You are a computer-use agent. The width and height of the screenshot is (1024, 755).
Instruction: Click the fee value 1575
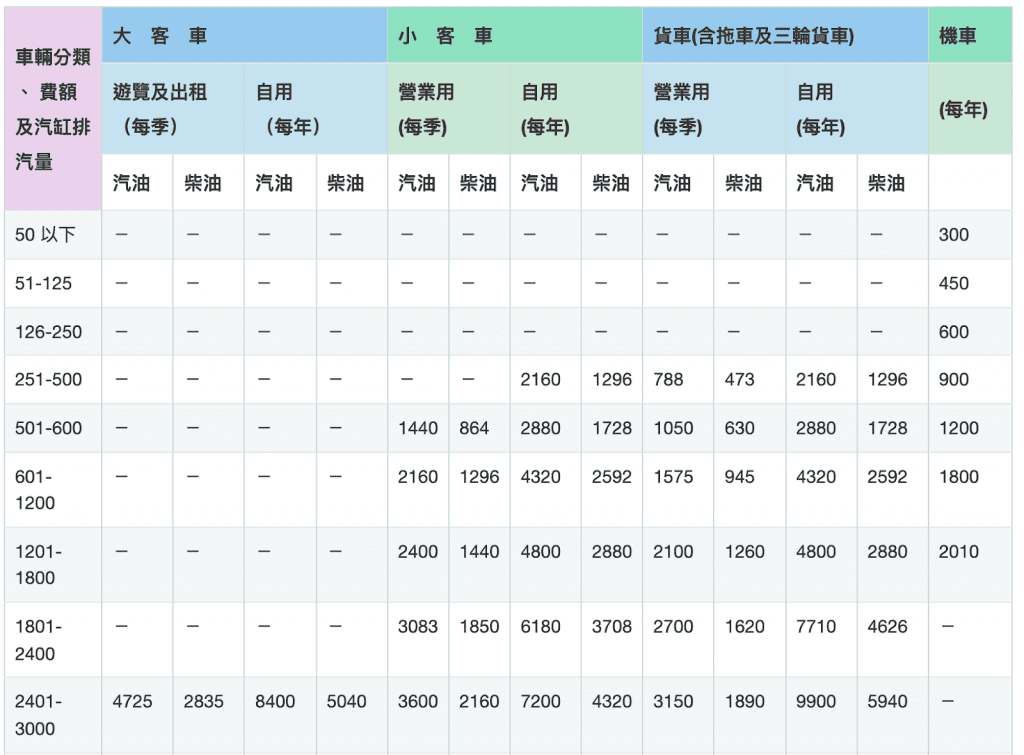[x=673, y=477]
